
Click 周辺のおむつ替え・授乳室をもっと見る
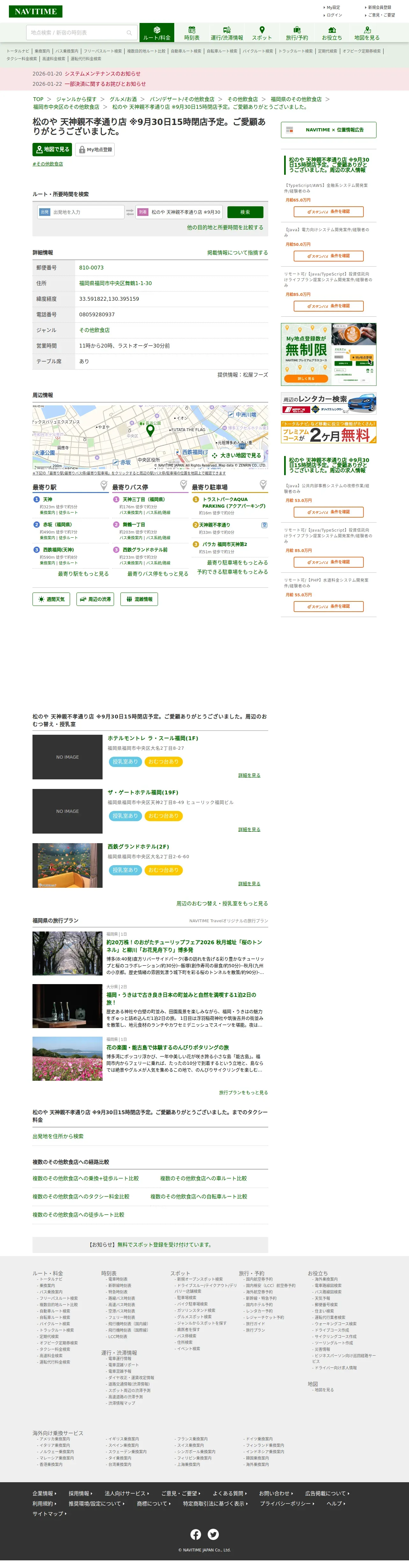click(222, 904)
